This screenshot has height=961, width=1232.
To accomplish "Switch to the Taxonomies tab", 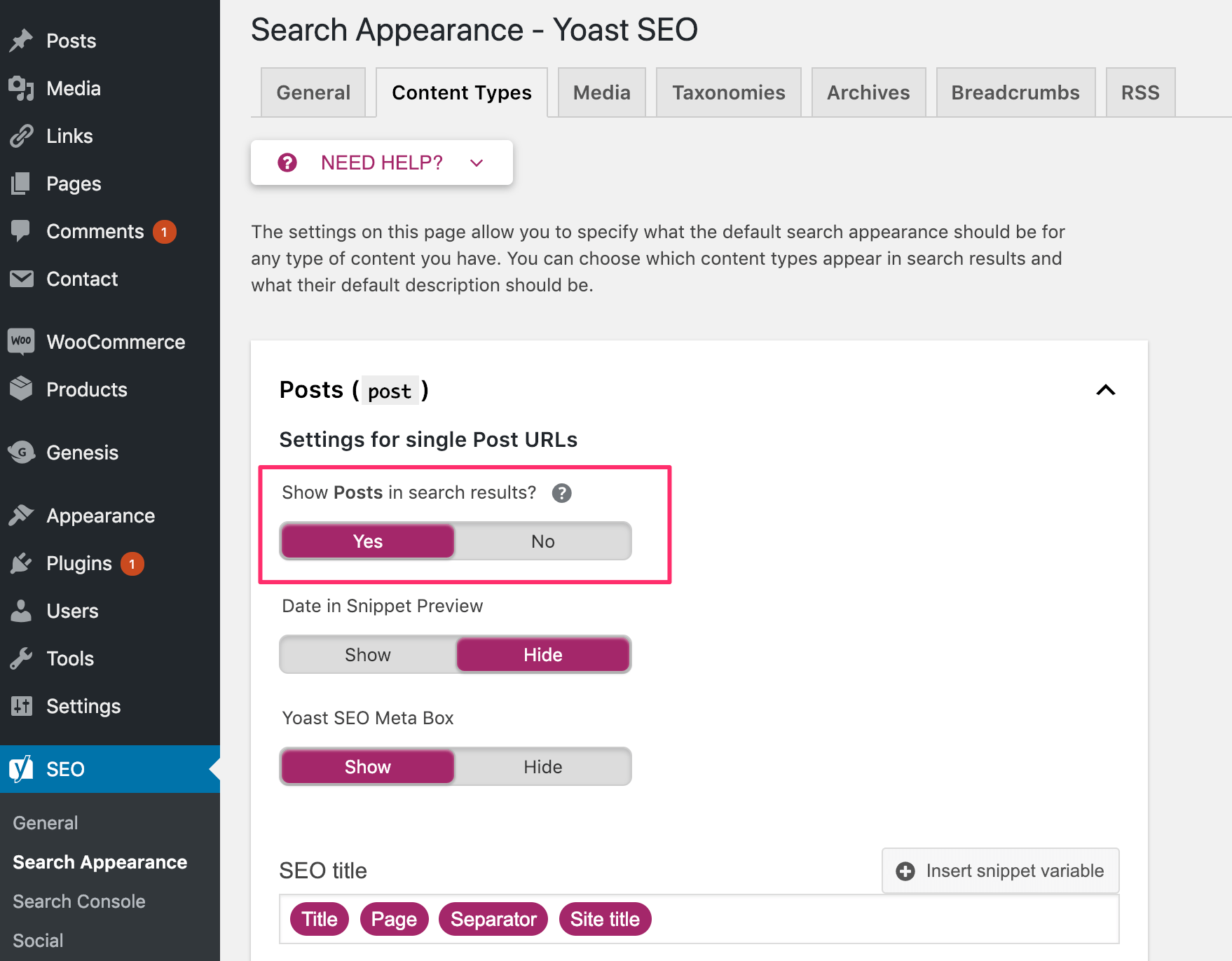I will tap(728, 92).
